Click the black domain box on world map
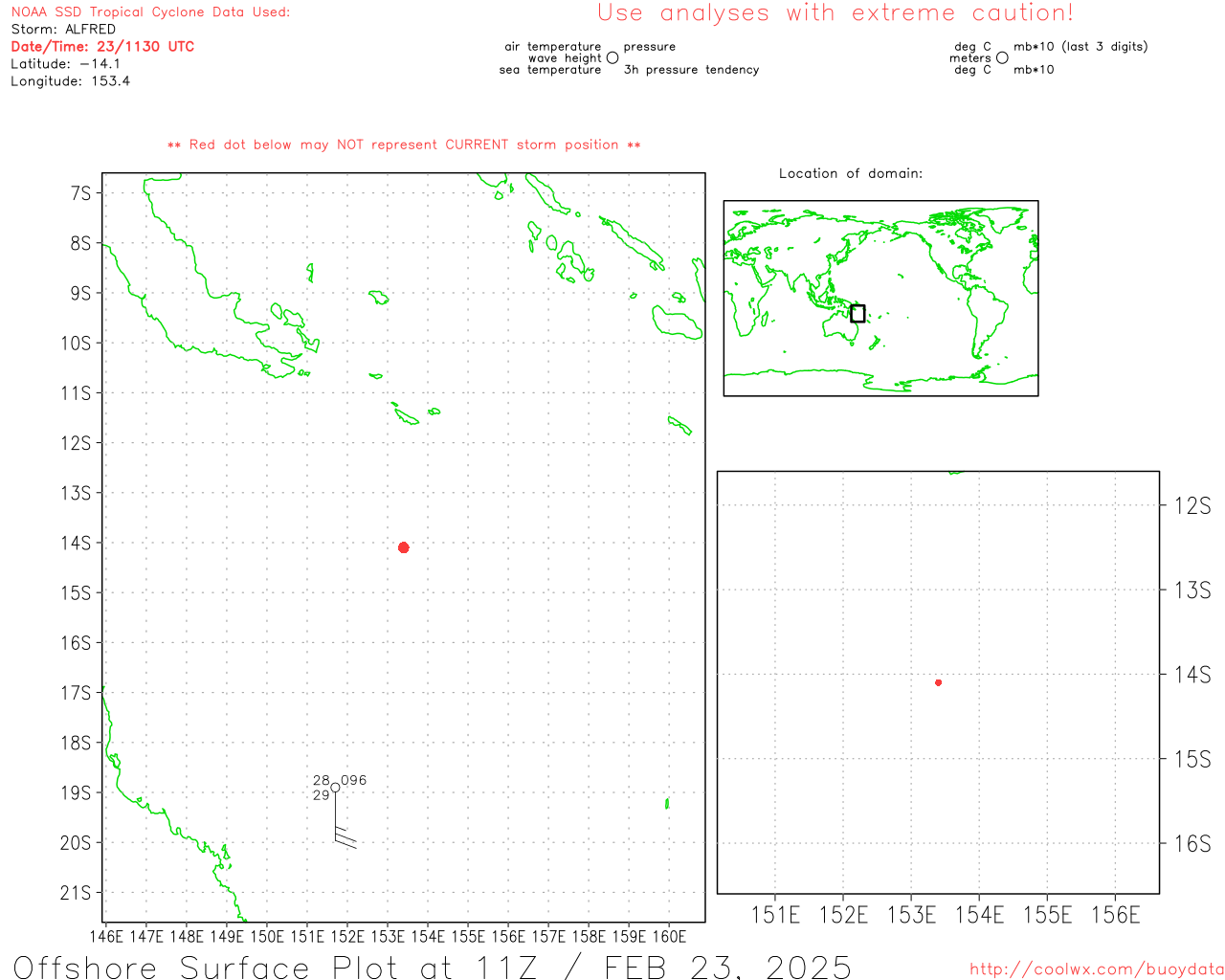The image size is (1225, 980). click(x=857, y=314)
